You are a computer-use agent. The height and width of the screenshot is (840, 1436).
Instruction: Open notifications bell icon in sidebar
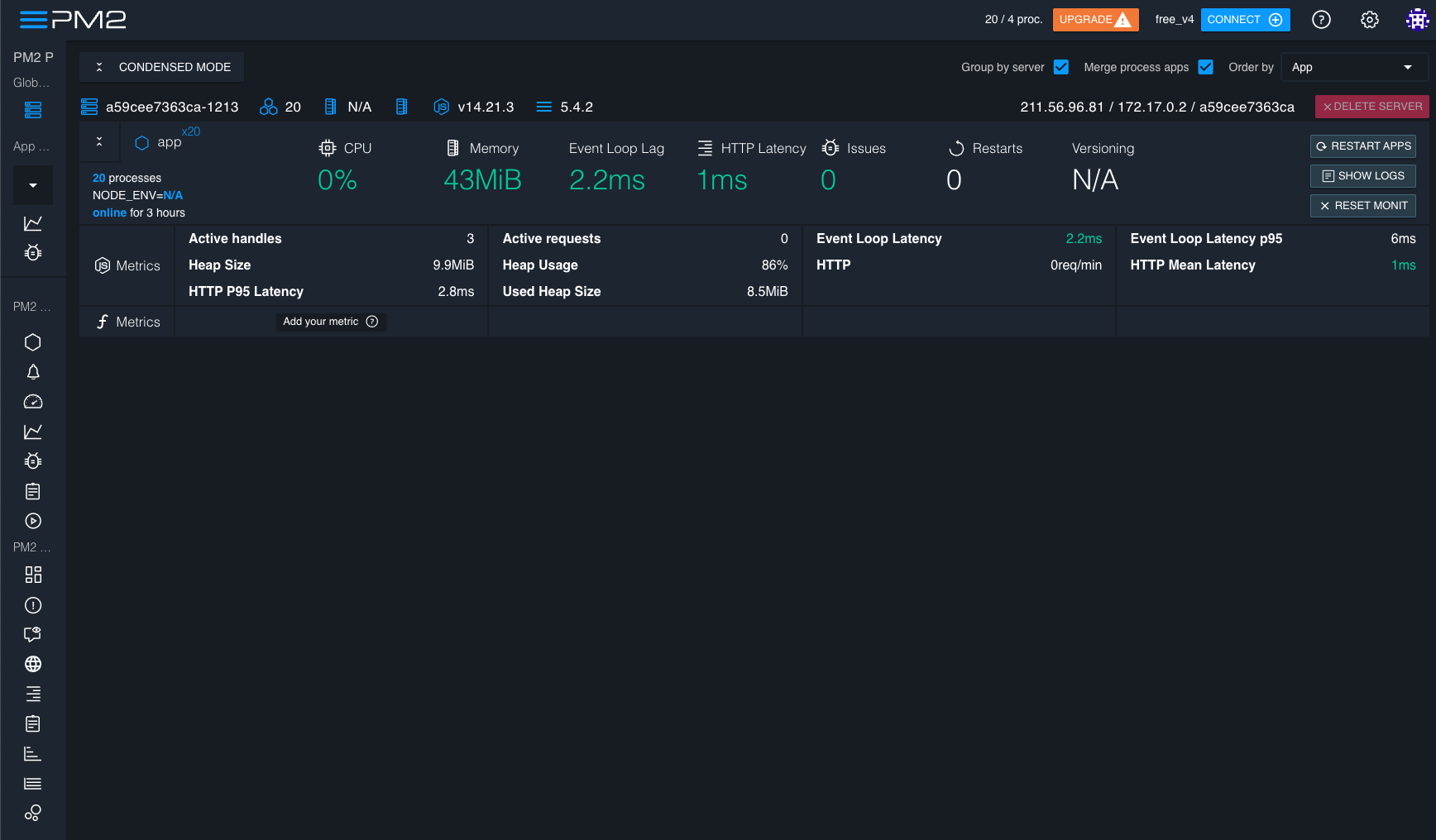click(x=33, y=372)
